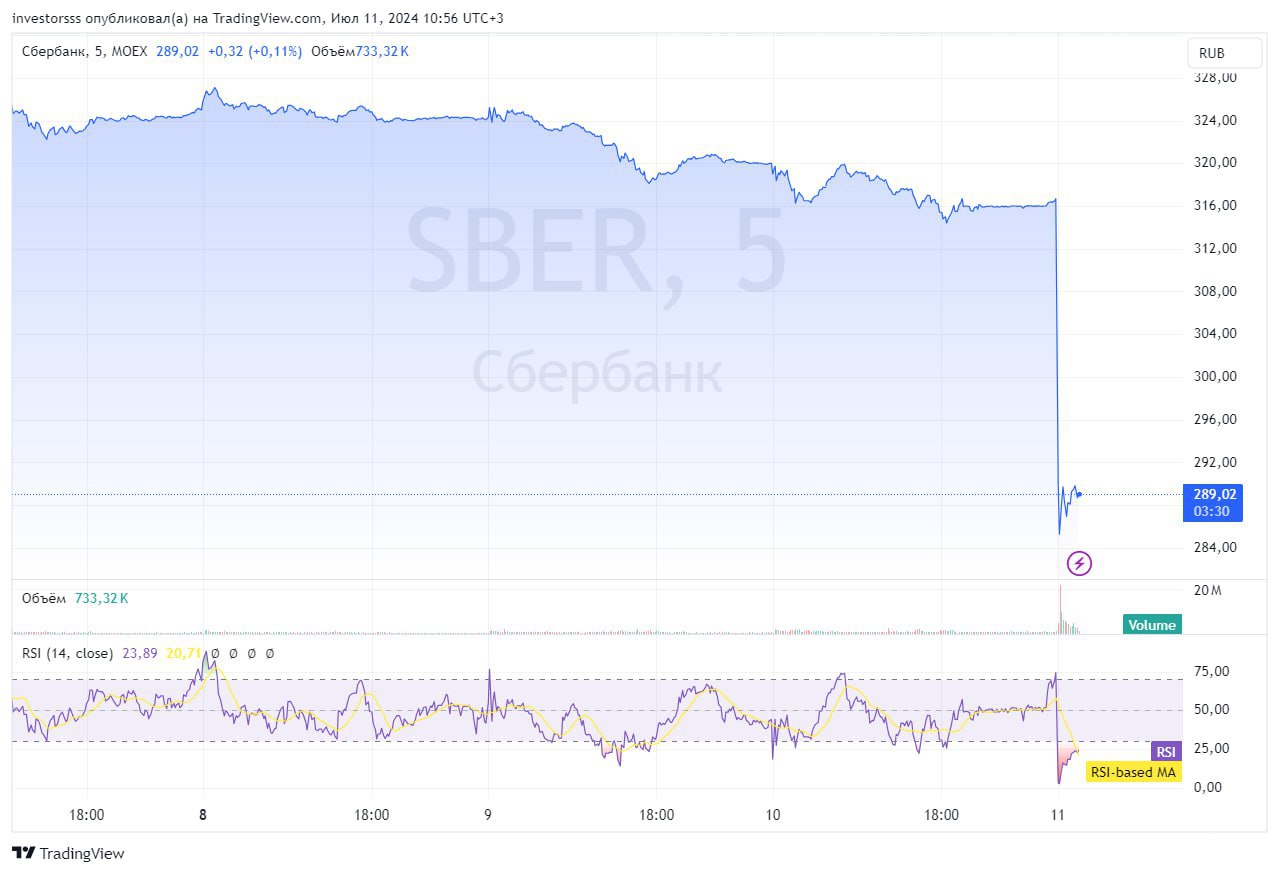Viewport: 1279px width, 874px height.
Task: Click the current price 289,02 label
Action: click(x=1211, y=494)
